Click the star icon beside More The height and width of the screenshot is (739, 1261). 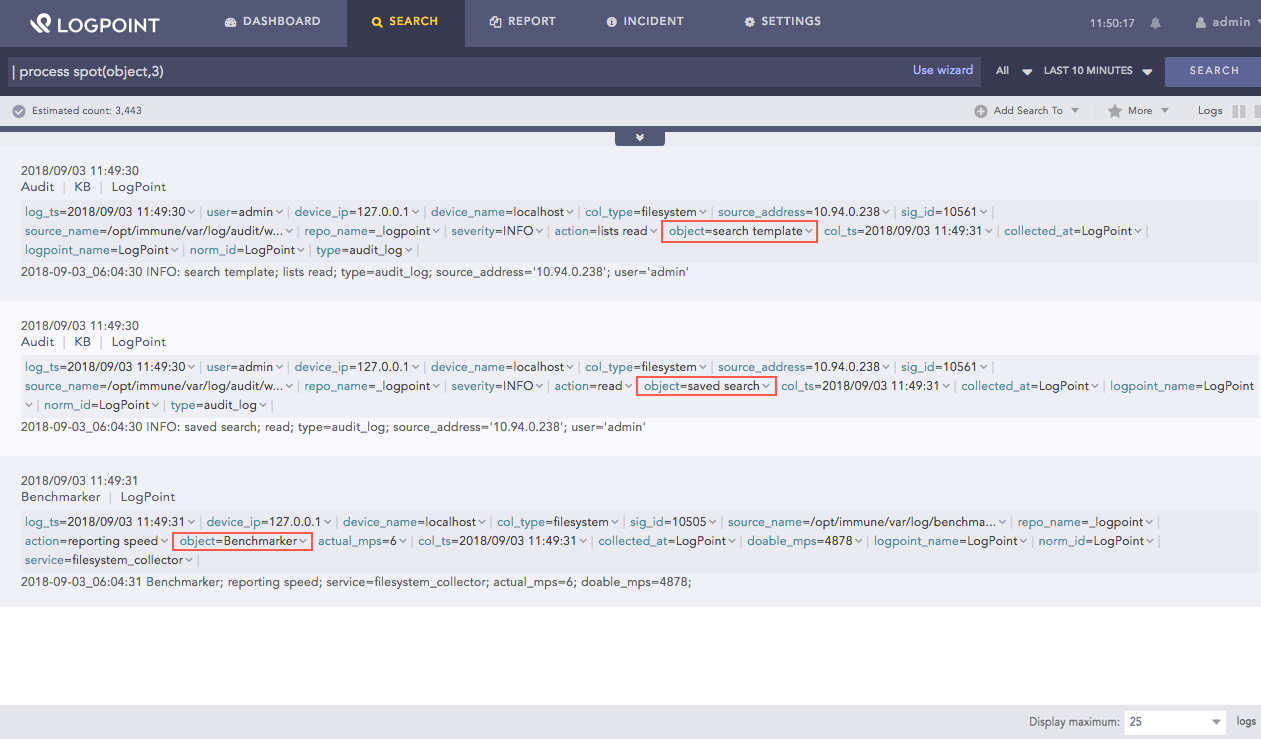pyautogui.click(x=1114, y=111)
